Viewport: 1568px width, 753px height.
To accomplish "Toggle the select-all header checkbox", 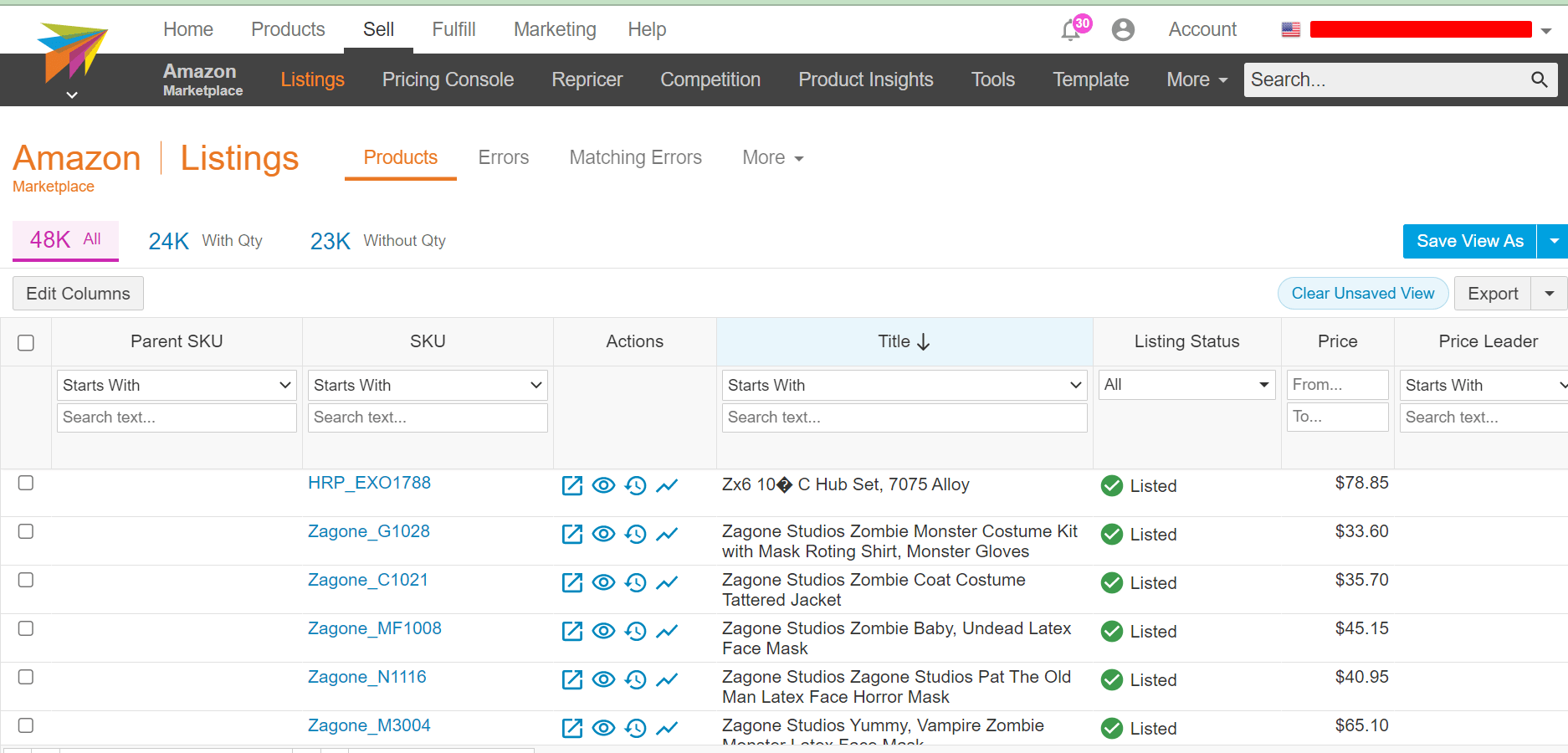I will point(26,342).
